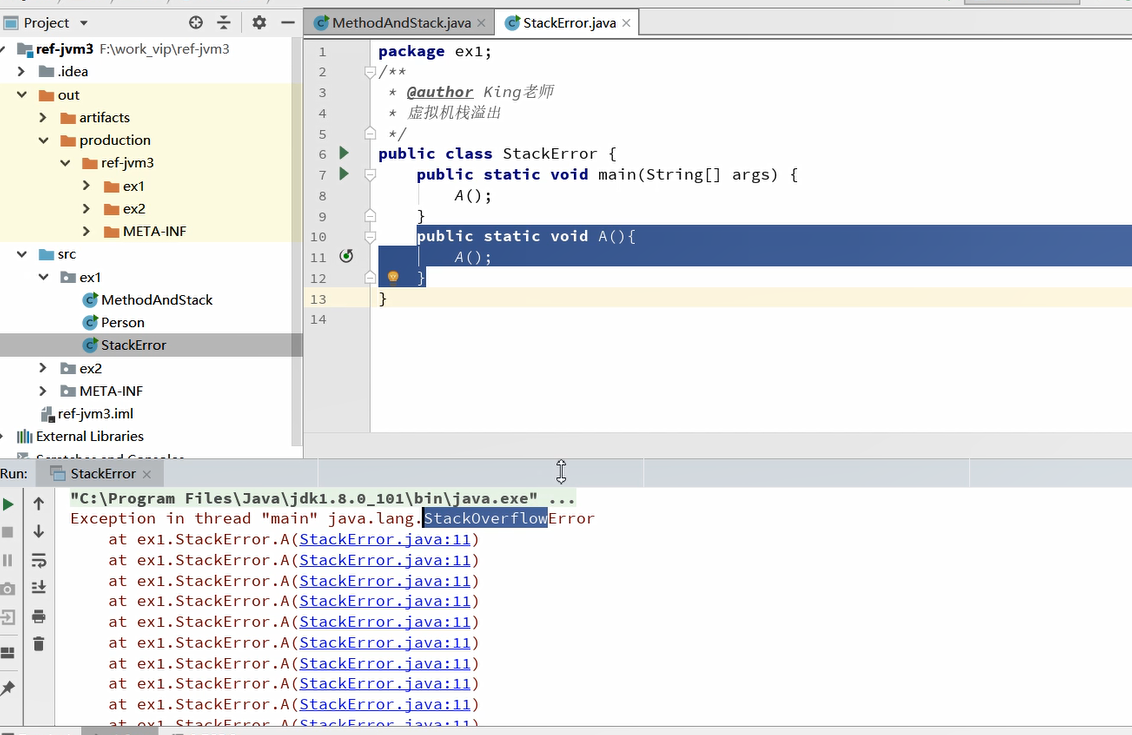Collapse the ref-jvm3 output folder
The image size is (1132, 735).
coord(65,163)
